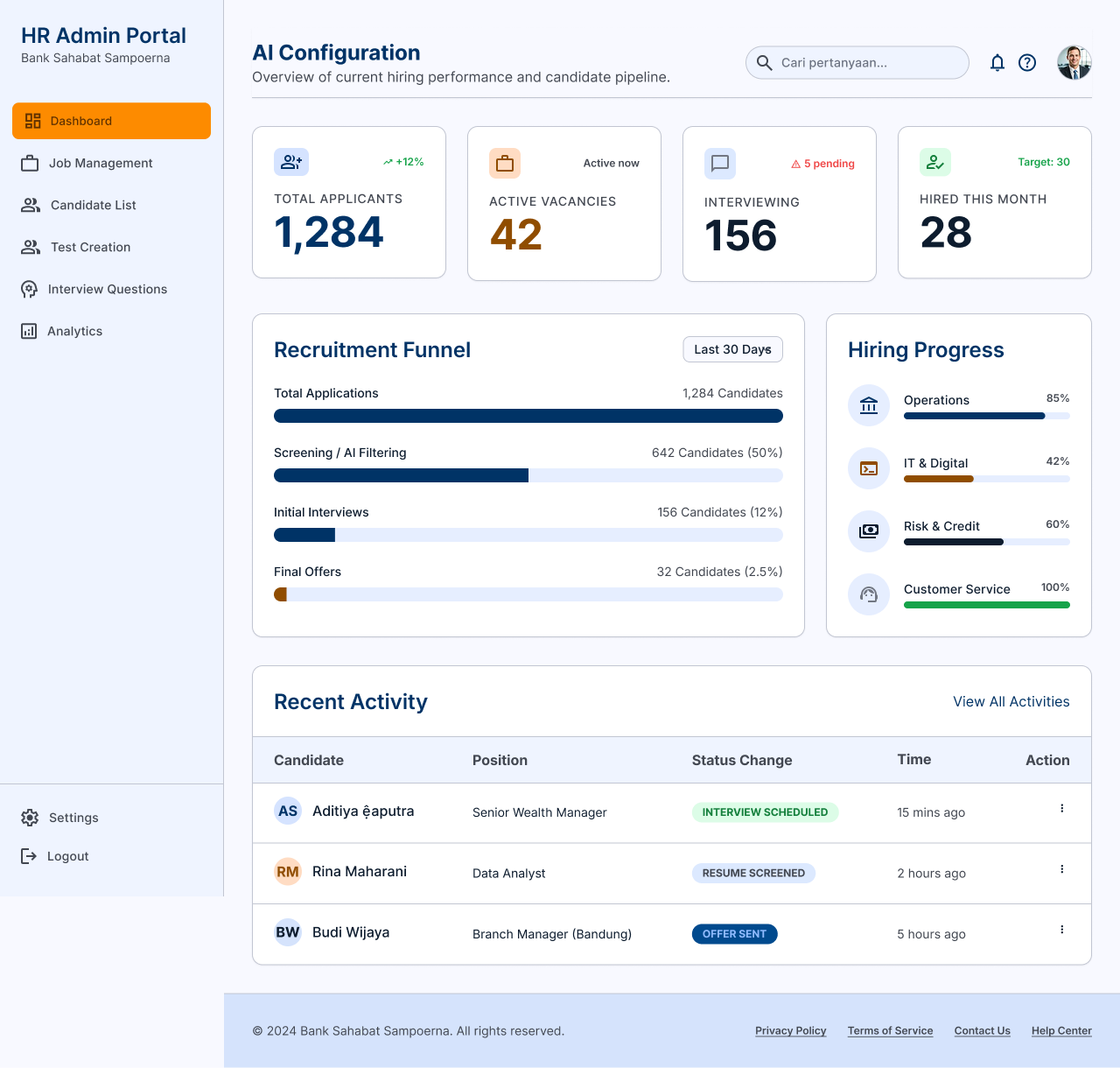Open the user profile avatar

(x=1074, y=63)
